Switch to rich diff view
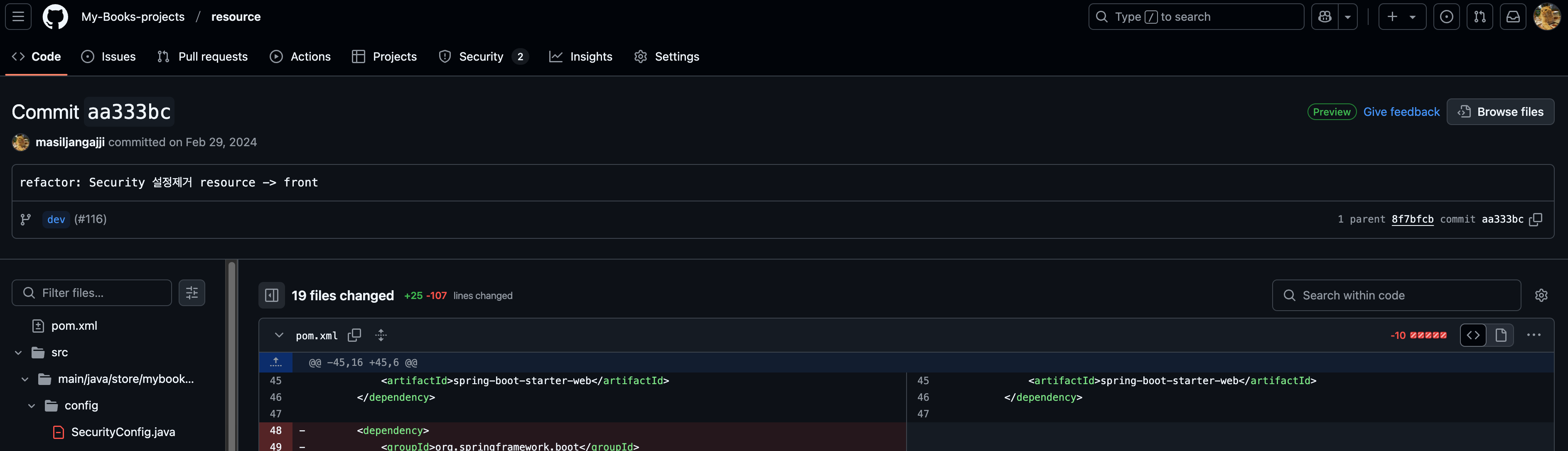Viewport: 1568px width, 451px height. (1500, 336)
